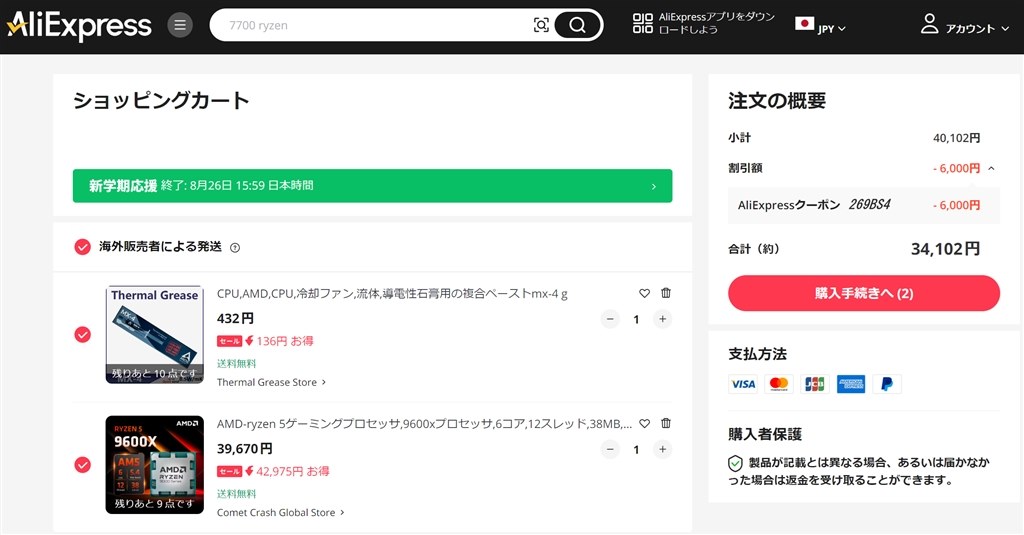
Task: Open the thermal paste mx-4 product title
Action: point(392,294)
